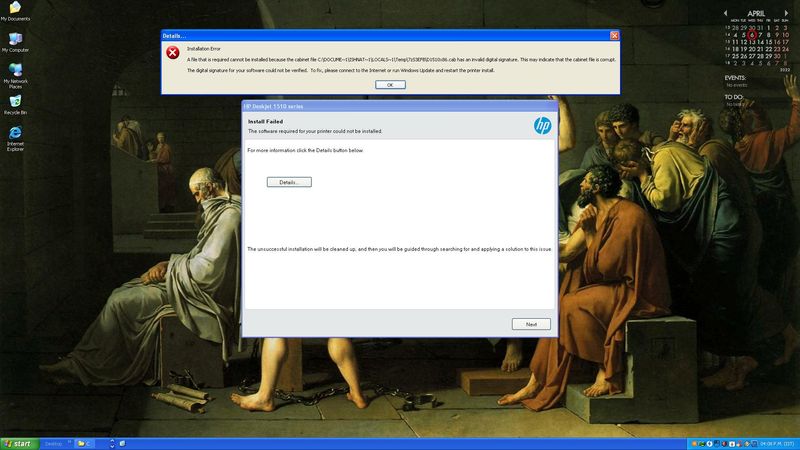Screen dimensions: 800x450
Task: Click Next in HP installer
Action: pyautogui.click(x=531, y=324)
